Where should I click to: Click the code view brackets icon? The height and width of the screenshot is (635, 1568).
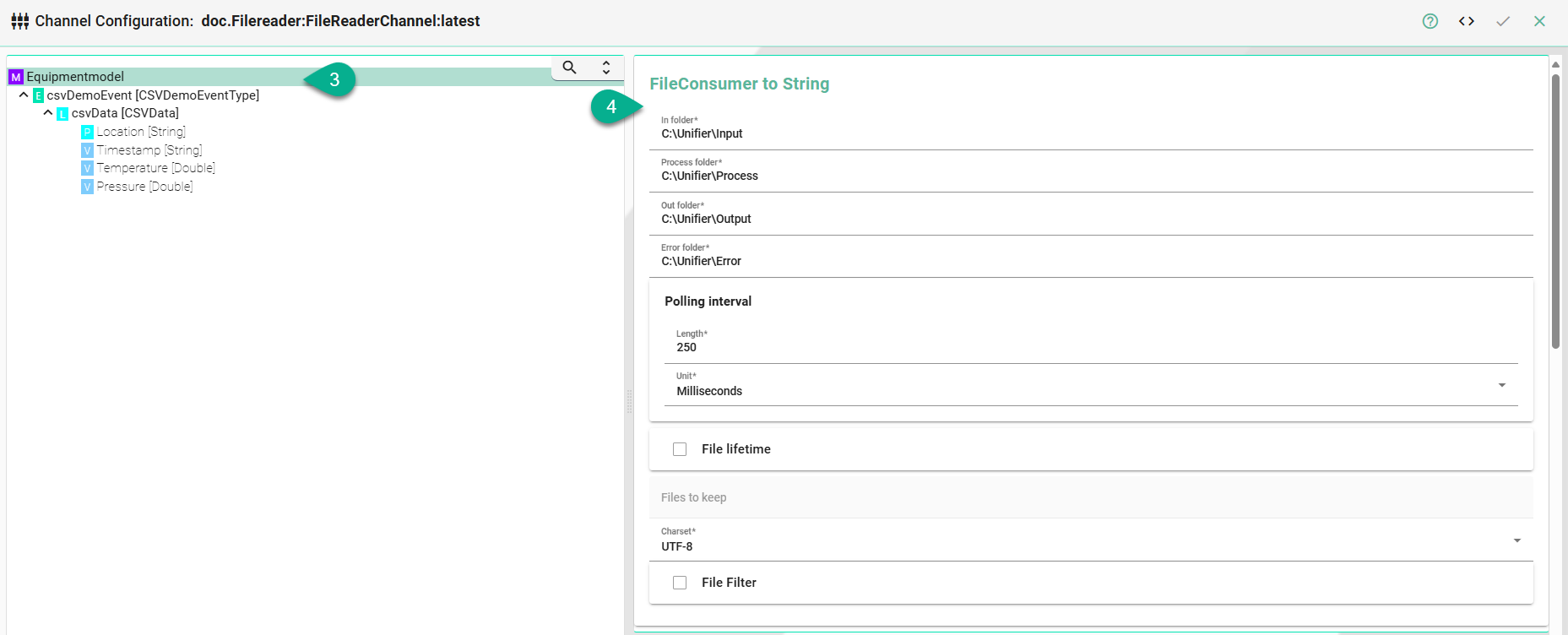click(1467, 21)
